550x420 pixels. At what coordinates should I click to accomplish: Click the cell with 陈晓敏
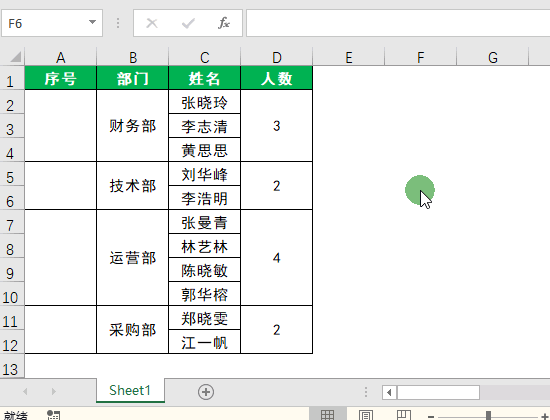point(204,270)
